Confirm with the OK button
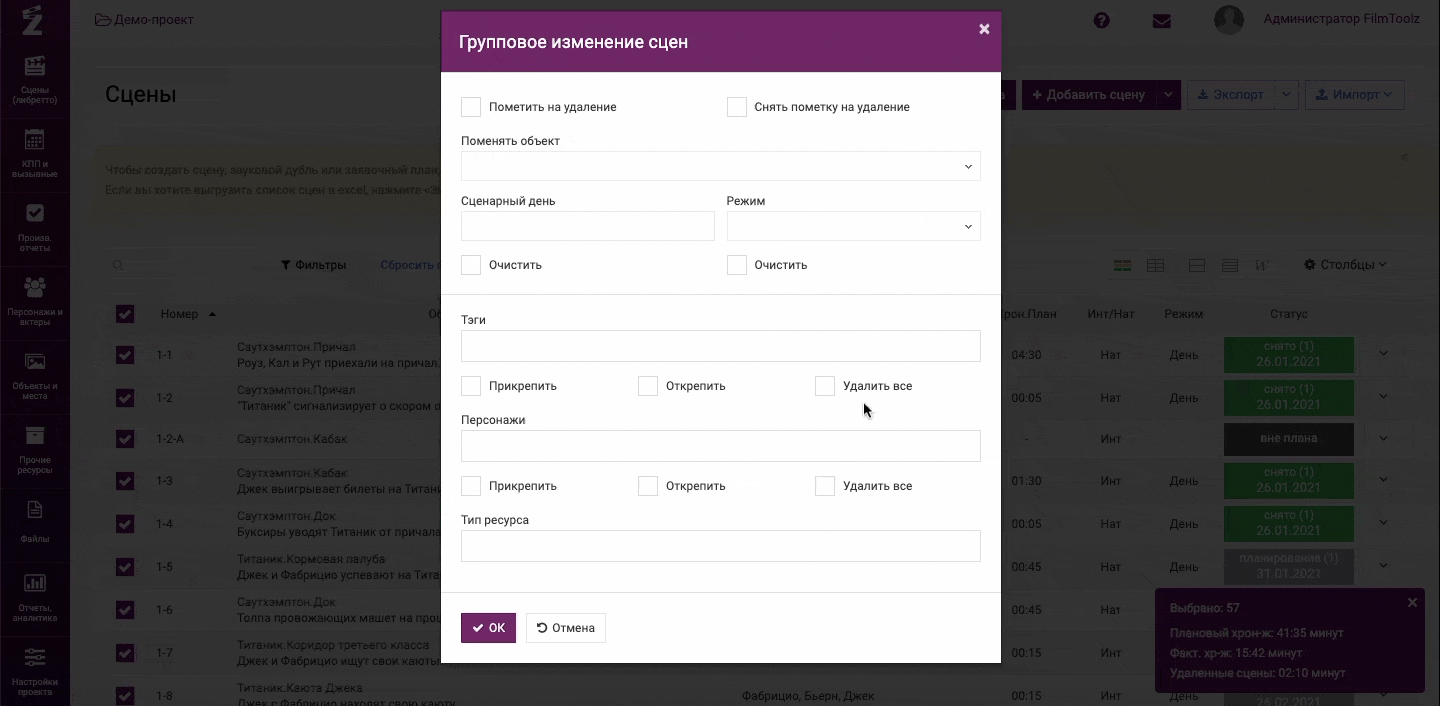This screenshot has width=1440, height=706. click(x=488, y=628)
